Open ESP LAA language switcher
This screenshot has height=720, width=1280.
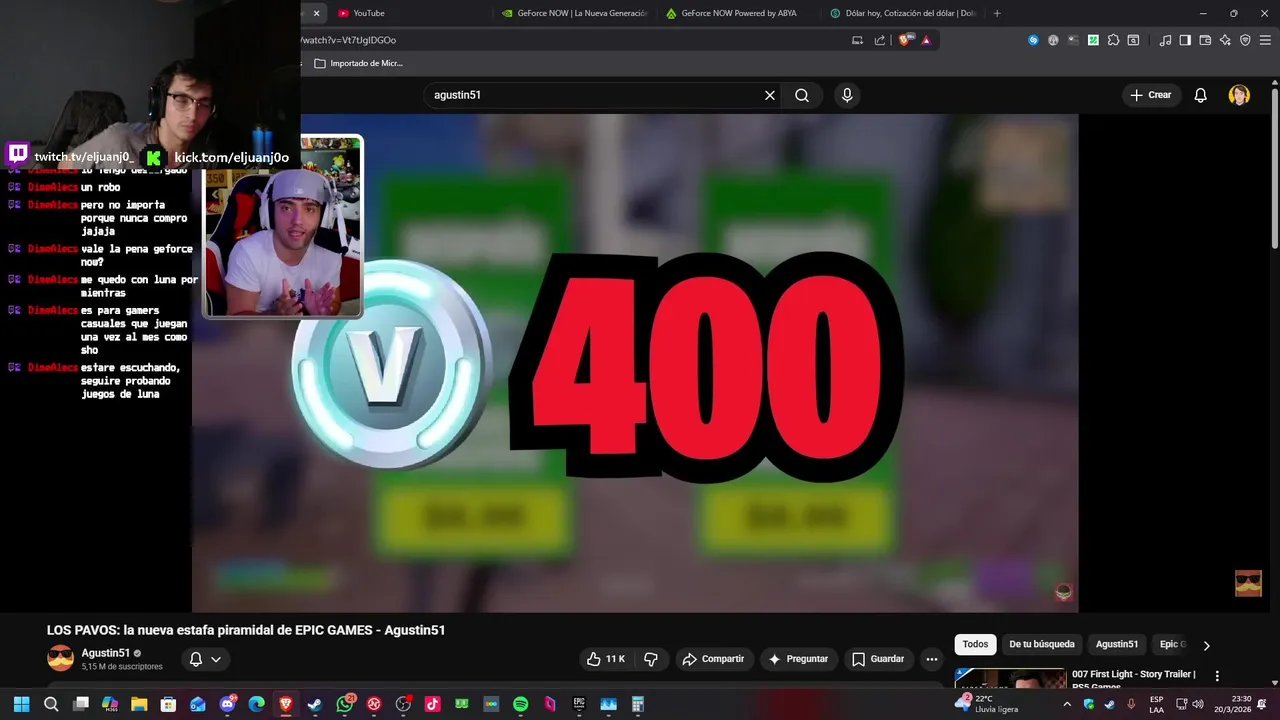click(1156, 704)
